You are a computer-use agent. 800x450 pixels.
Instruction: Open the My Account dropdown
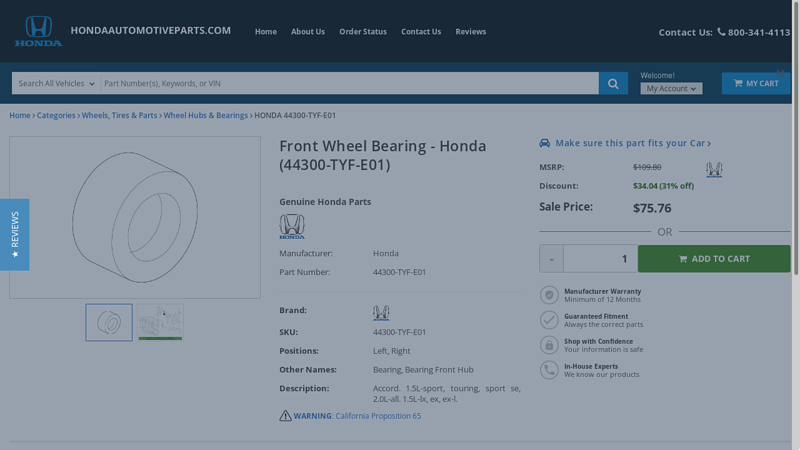coord(671,89)
